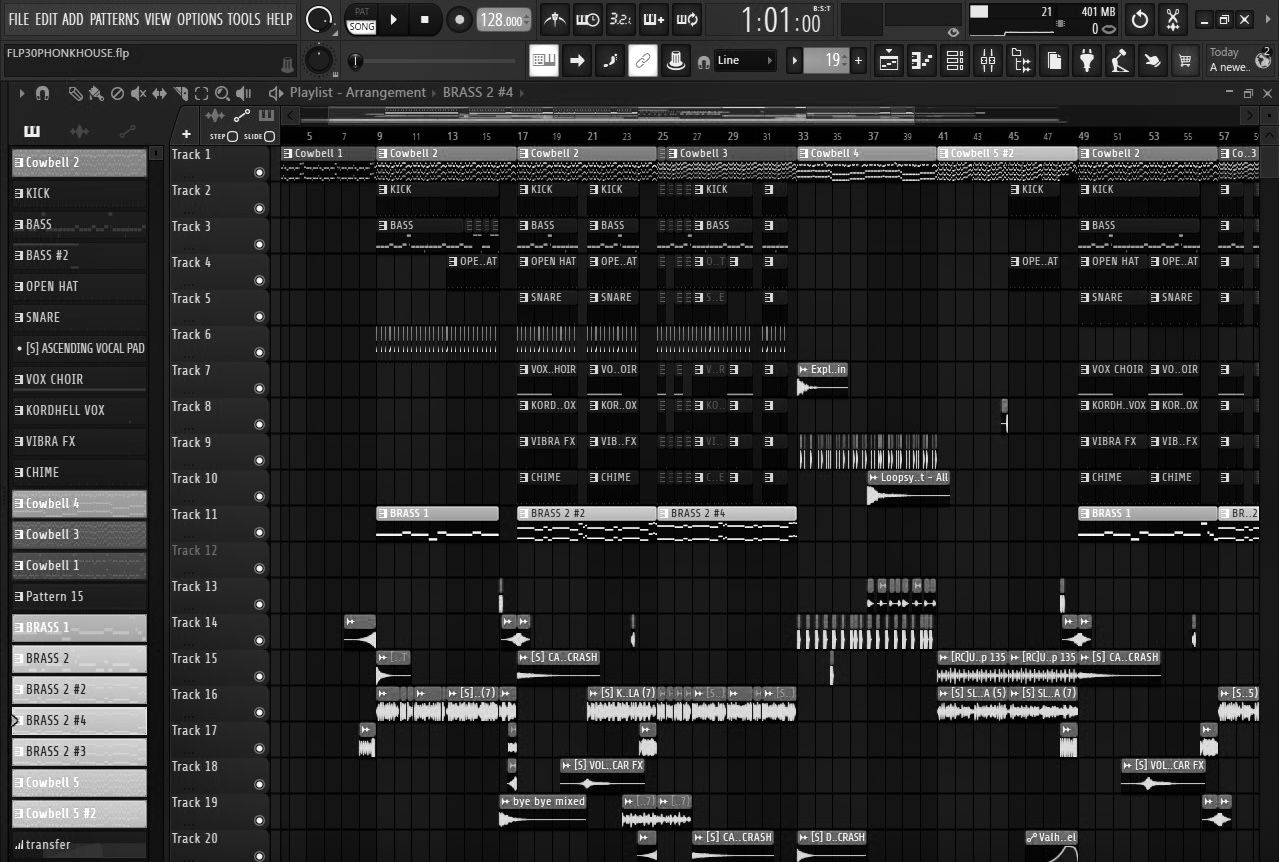1279x862 pixels.
Task: Add a playlist track with plus button
Action: tap(186, 134)
